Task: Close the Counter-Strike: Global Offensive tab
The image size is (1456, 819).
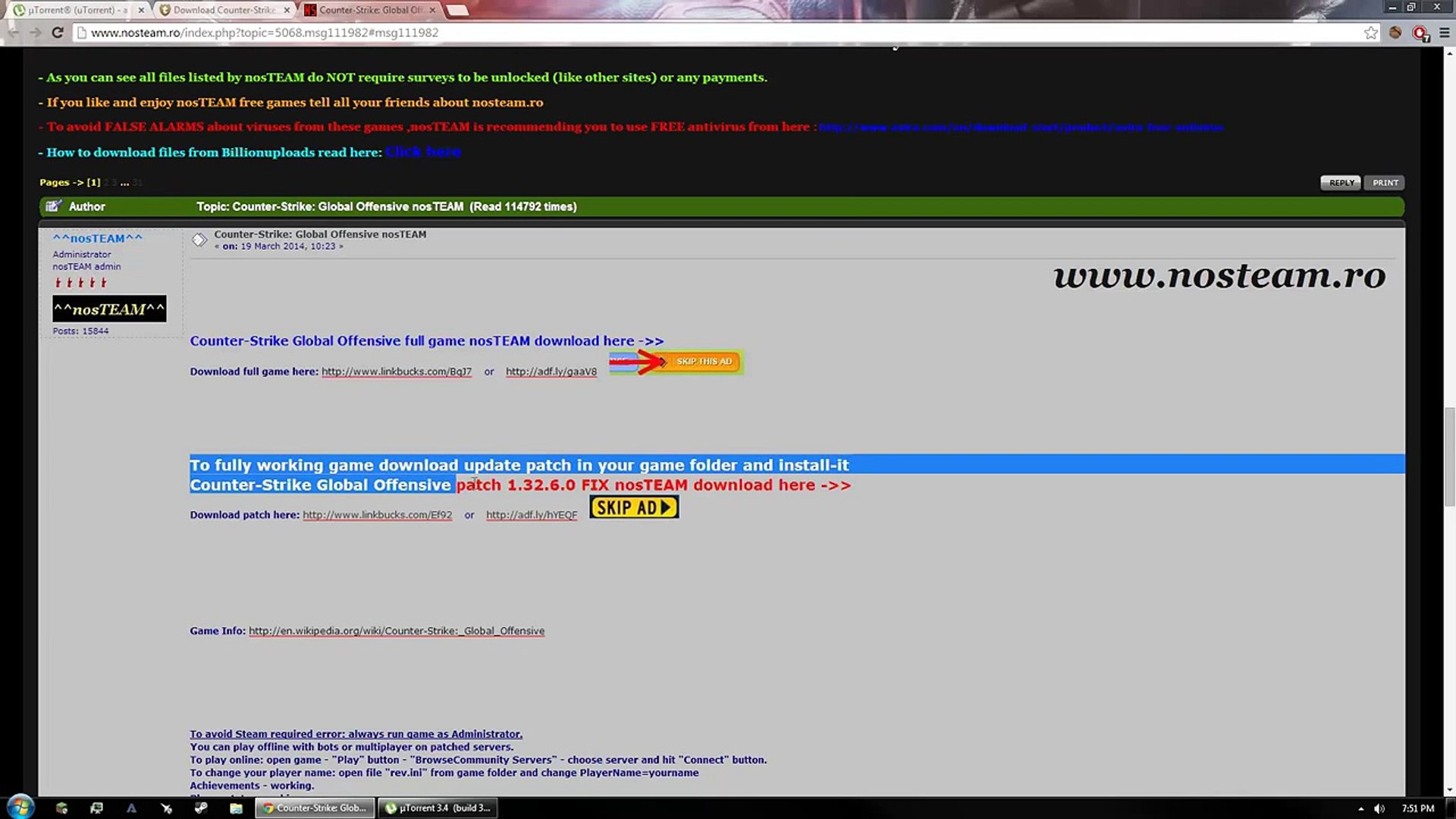Action: (x=432, y=10)
